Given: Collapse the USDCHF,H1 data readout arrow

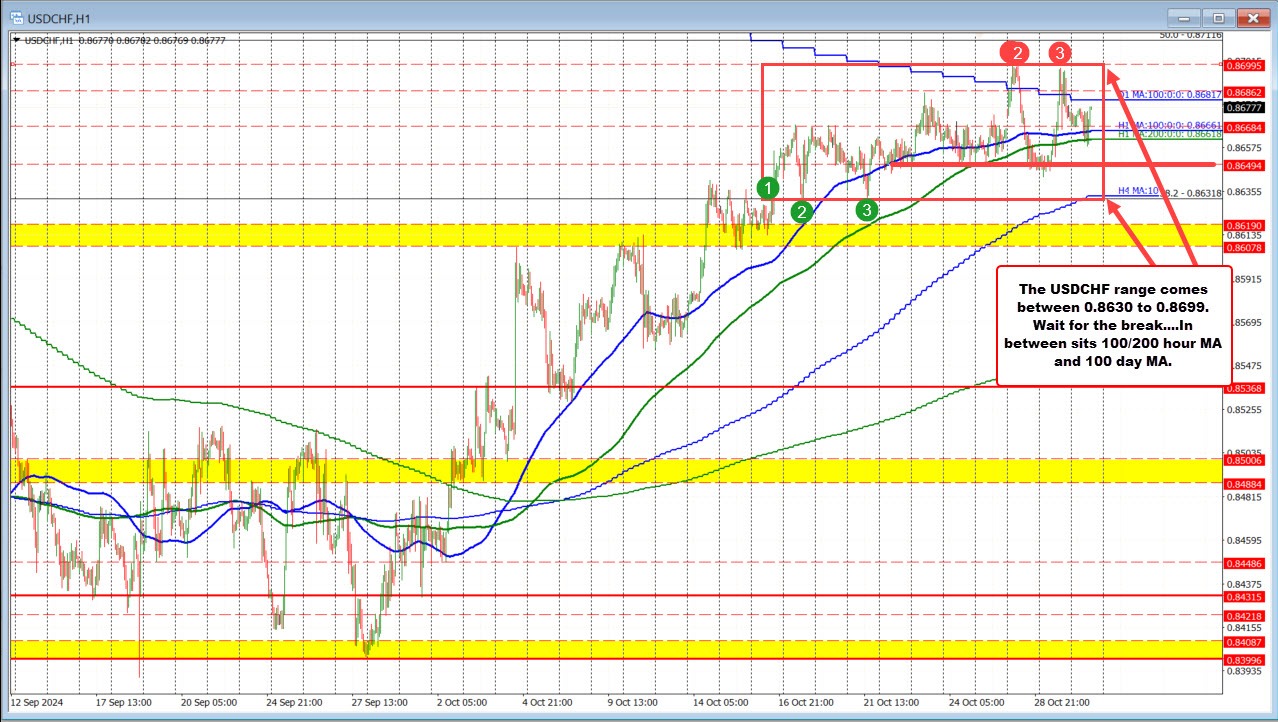Looking at the screenshot, I should 16,40.
